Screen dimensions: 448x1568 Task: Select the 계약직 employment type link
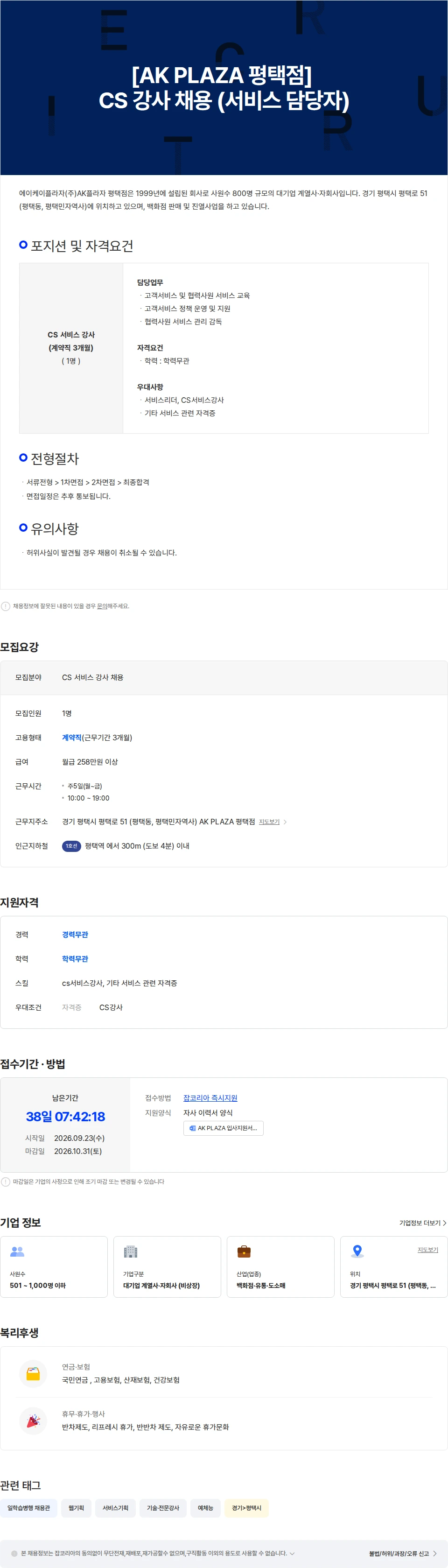click(72, 737)
